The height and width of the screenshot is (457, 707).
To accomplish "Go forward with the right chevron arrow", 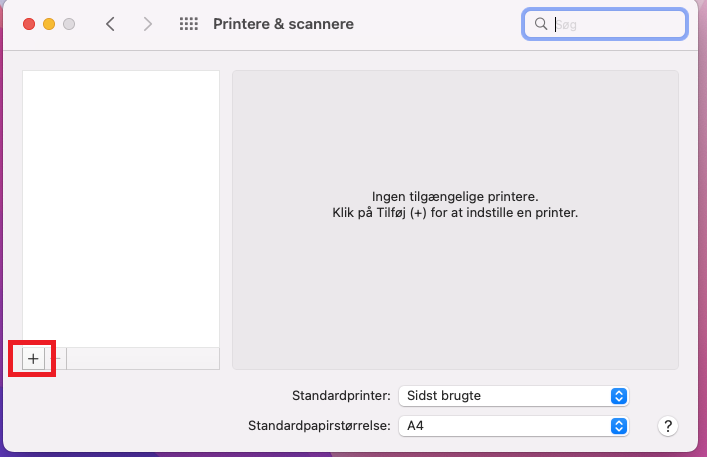I will coord(148,24).
